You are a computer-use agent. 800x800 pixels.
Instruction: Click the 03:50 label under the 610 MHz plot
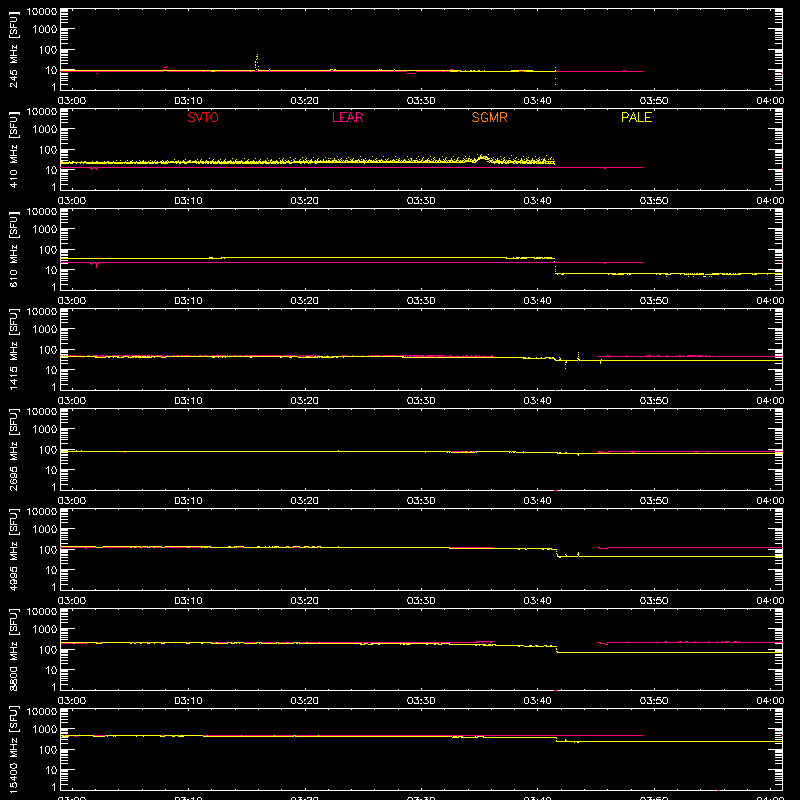654,301
